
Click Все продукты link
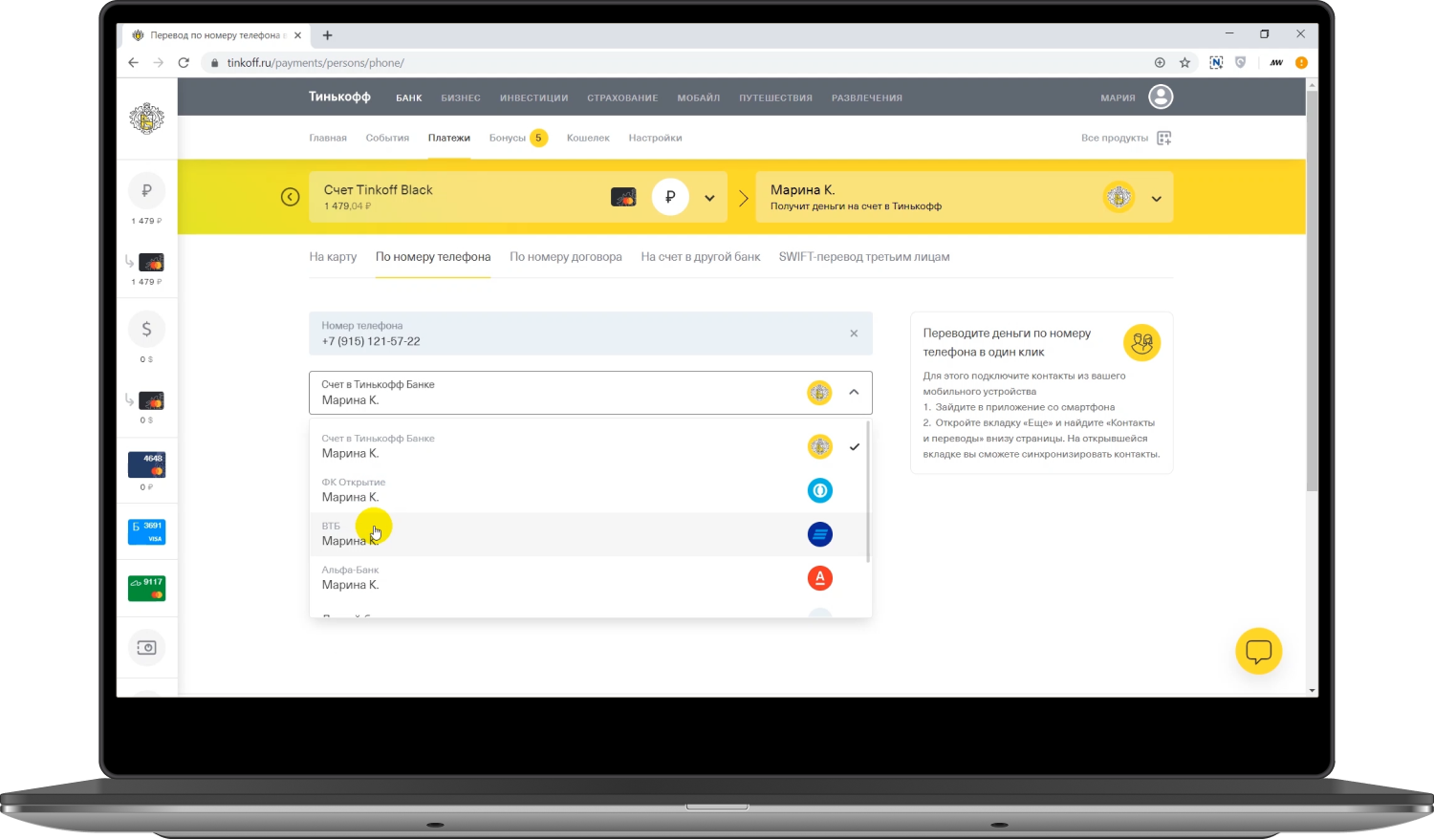(x=1115, y=138)
